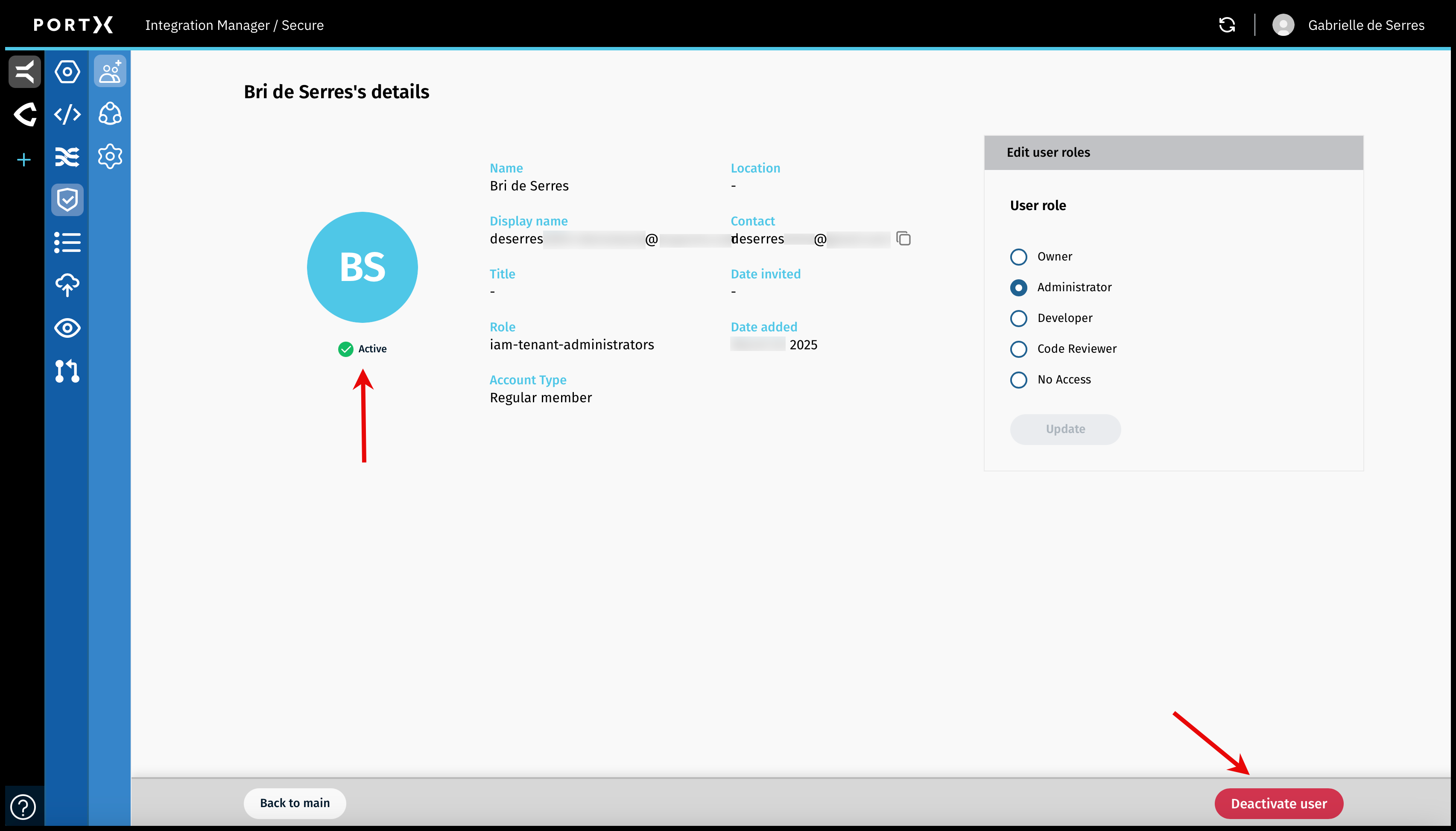Set the user role to No Access
The image size is (1456, 831).
1018,380
